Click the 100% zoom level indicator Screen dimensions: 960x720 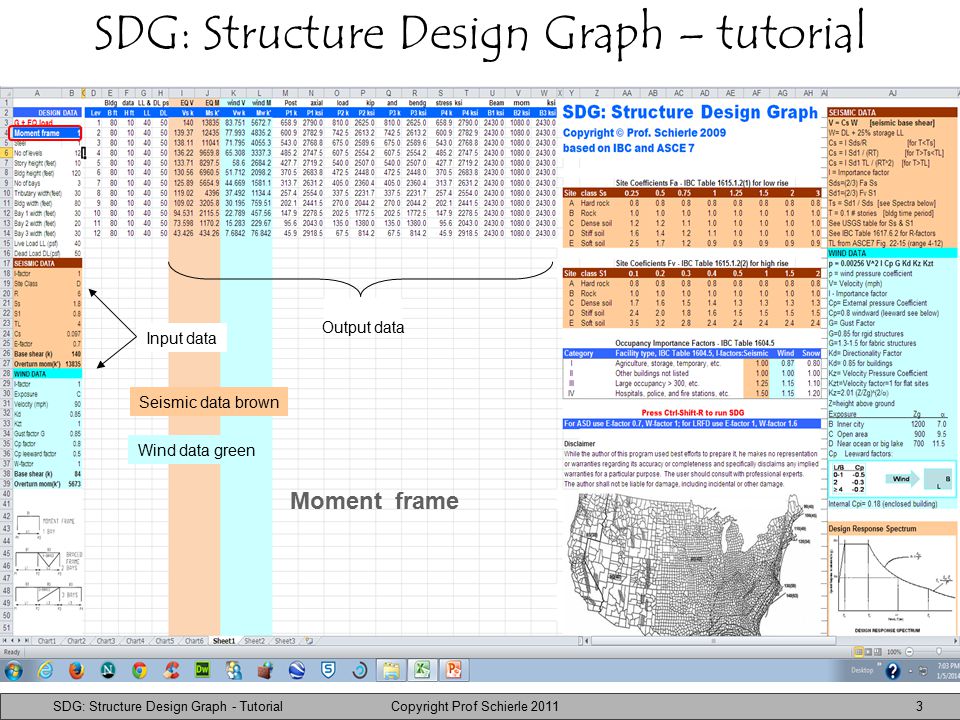pos(894,652)
